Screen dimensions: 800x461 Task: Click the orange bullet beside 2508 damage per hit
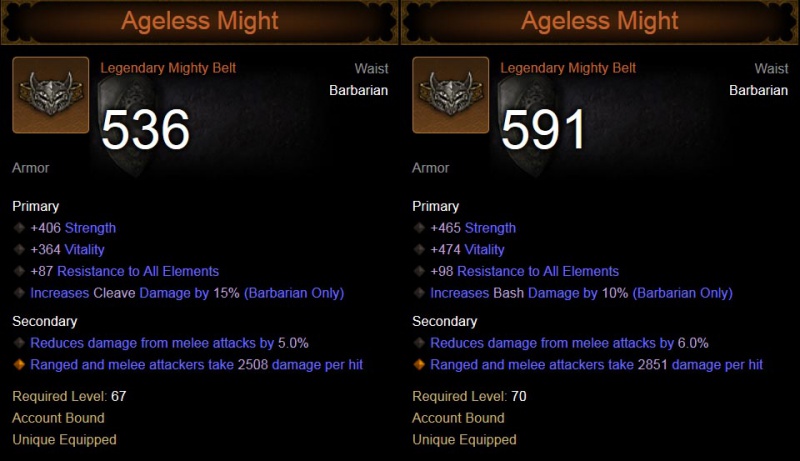coord(19,365)
